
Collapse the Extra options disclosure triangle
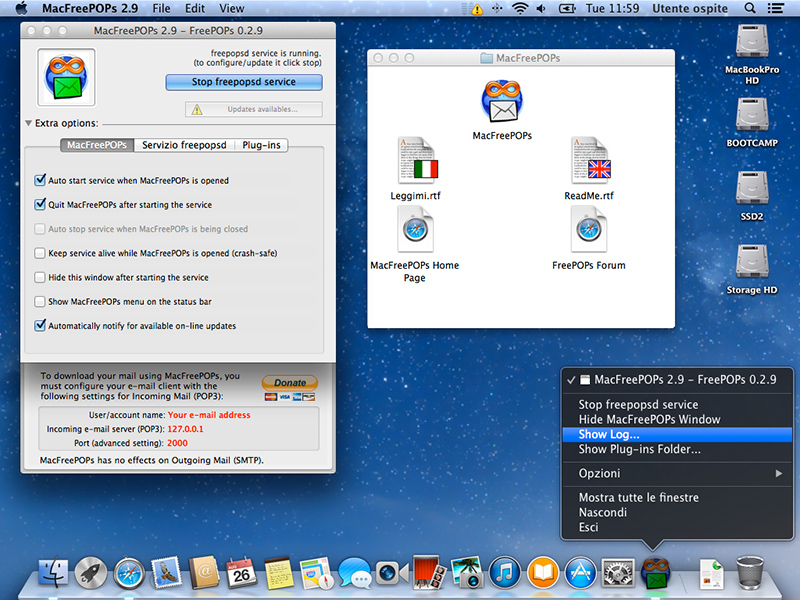pyautogui.click(x=29, y=123)
